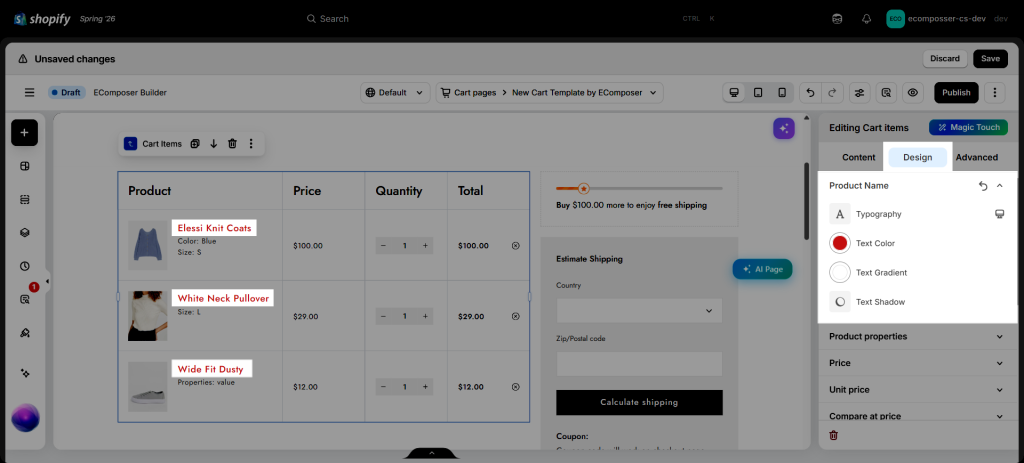Viewport: 1024px width, 463px height.
Task: Collapse the Product Name section
Action: [x=999, y=186]
